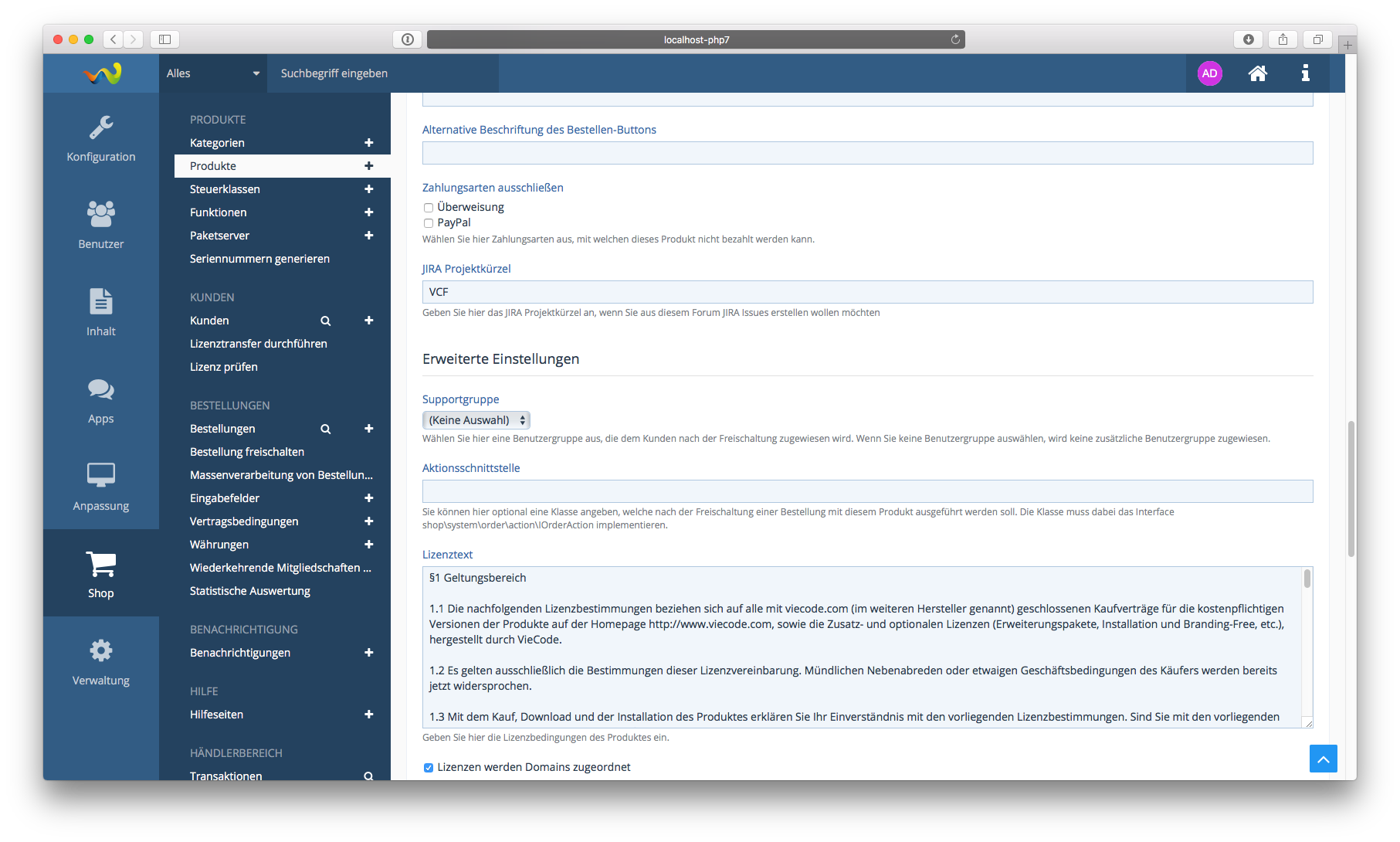
Task: Click the search icon next to Kunden
Action: (x=326, y=321)
